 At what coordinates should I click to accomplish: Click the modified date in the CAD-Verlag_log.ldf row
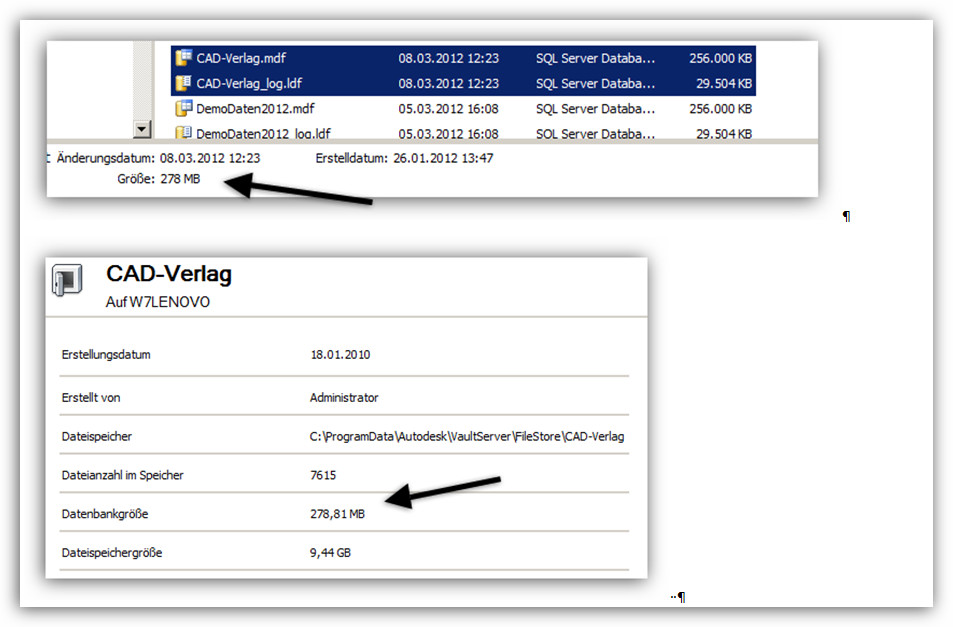(x=449, y=83)
